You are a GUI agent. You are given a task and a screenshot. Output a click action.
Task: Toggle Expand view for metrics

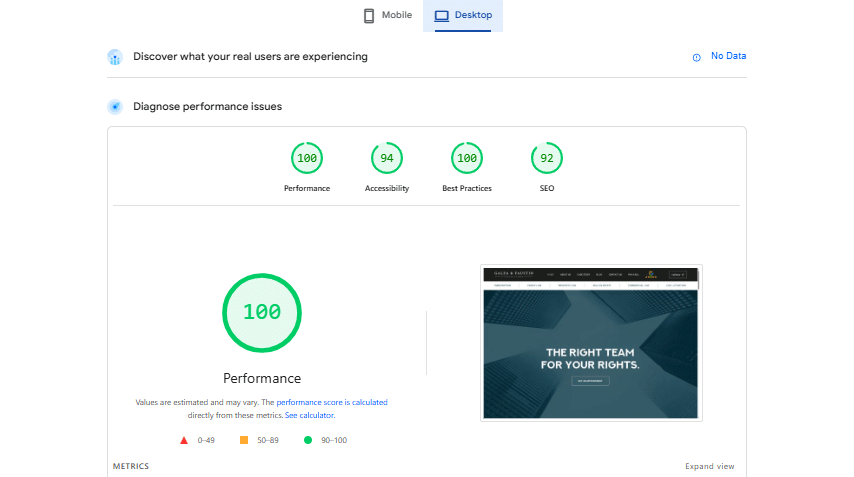[709, 466]
